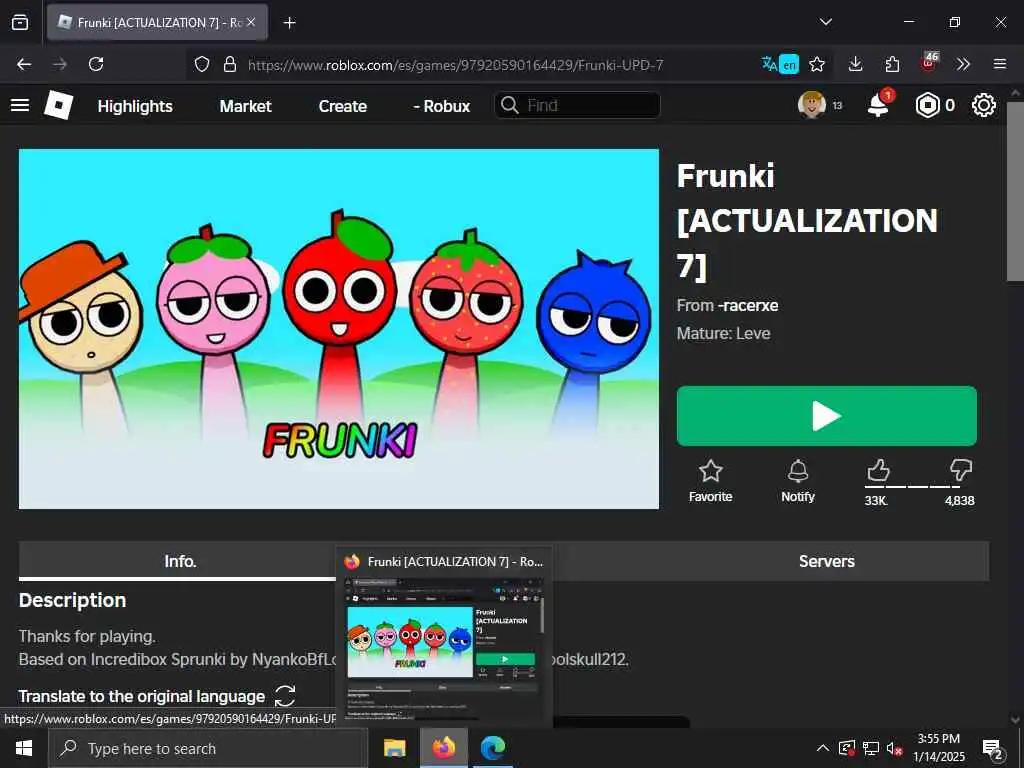
Task: Open the Robux balance icon
Action: [927, 105]
